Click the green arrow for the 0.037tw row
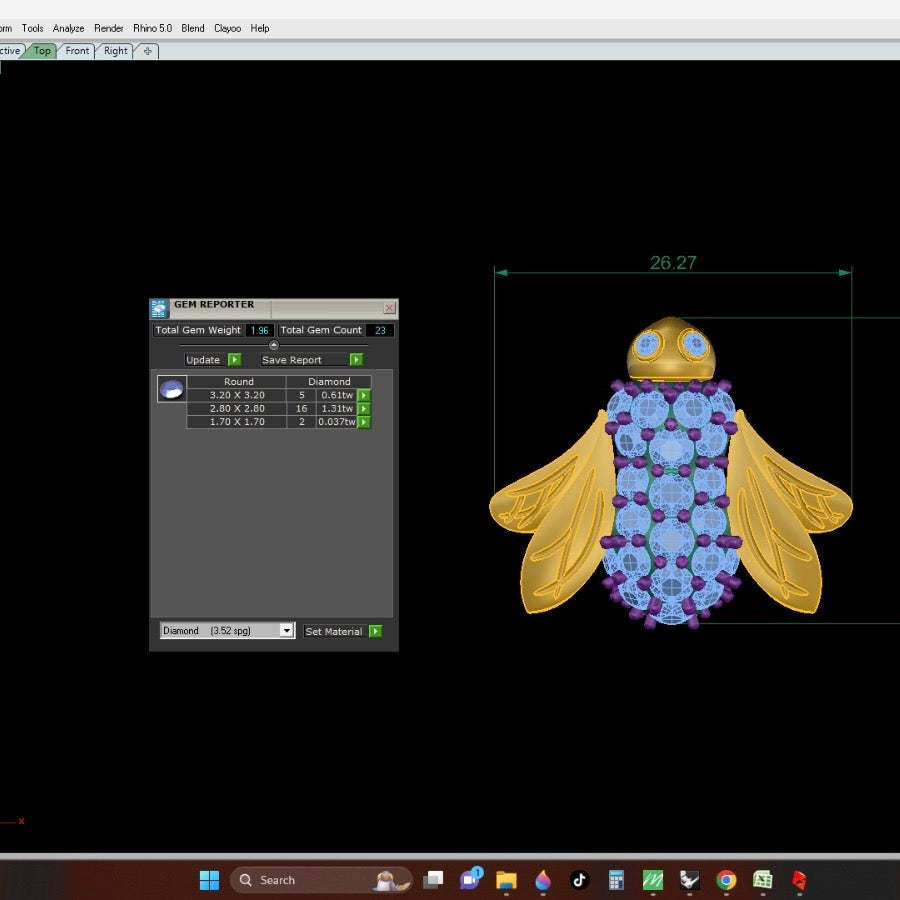This screenshot has height=900, width=900. pyautogui.click(x=364, y=422)
